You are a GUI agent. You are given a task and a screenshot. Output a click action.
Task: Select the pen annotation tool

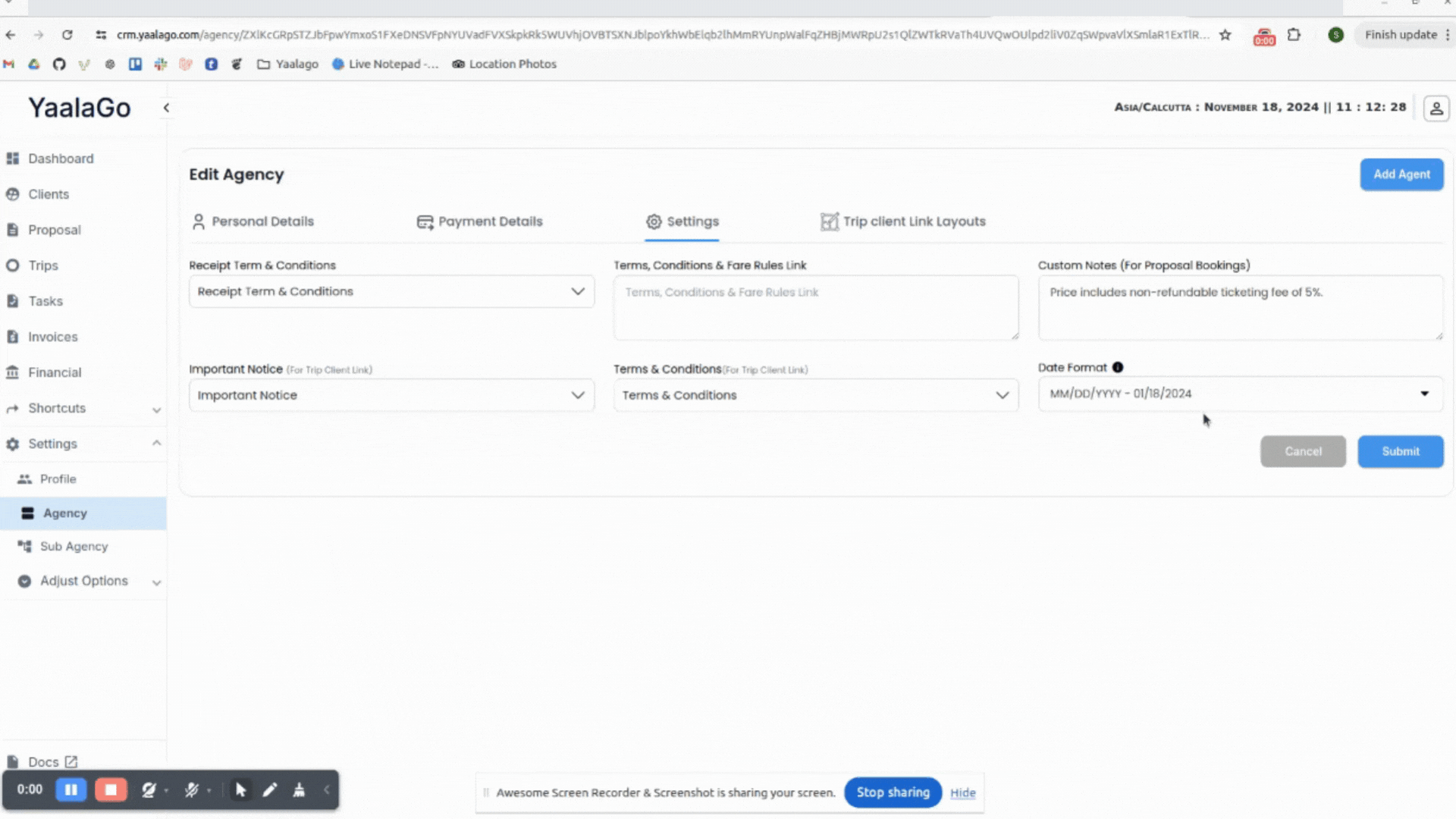270,789
